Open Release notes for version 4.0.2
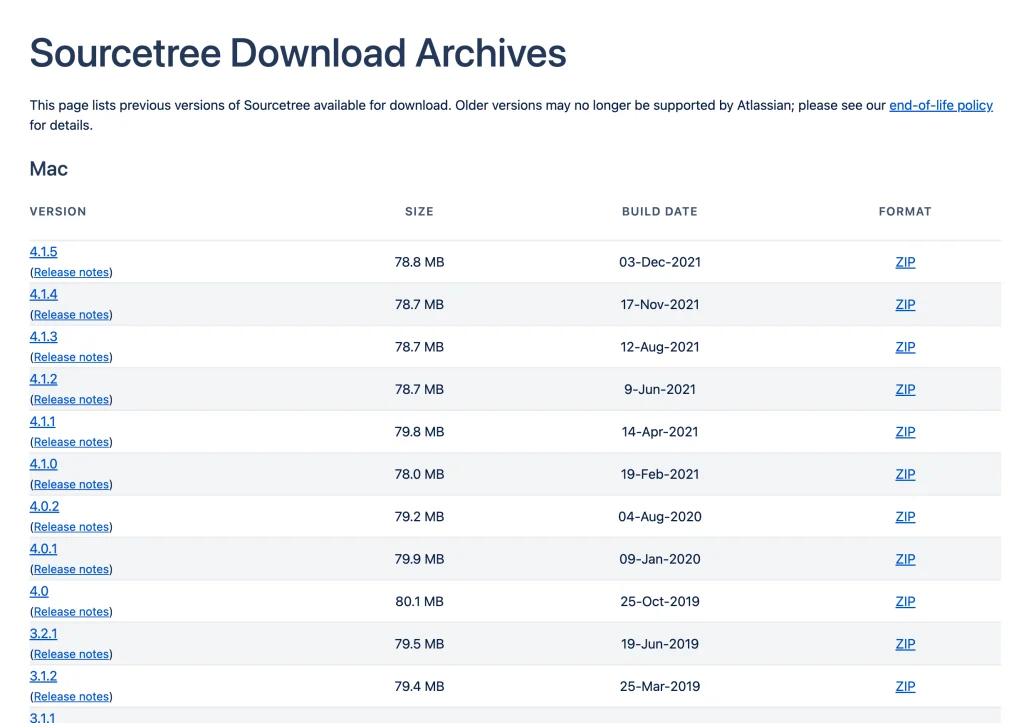 (72, 527)
